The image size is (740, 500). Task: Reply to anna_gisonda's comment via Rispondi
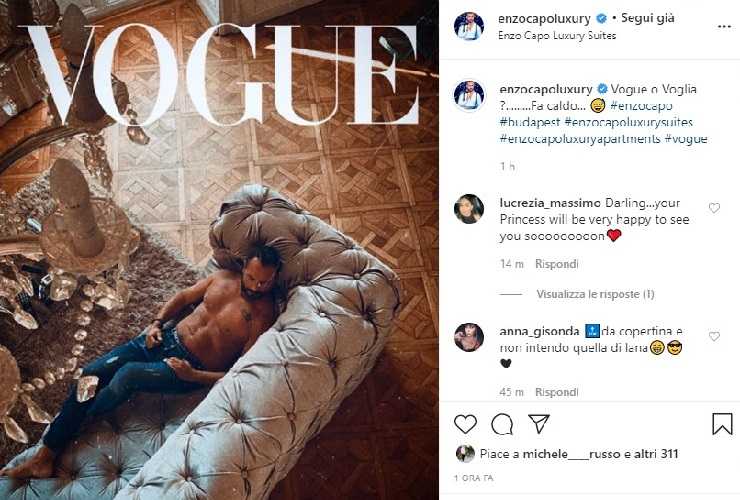point(556,392)
